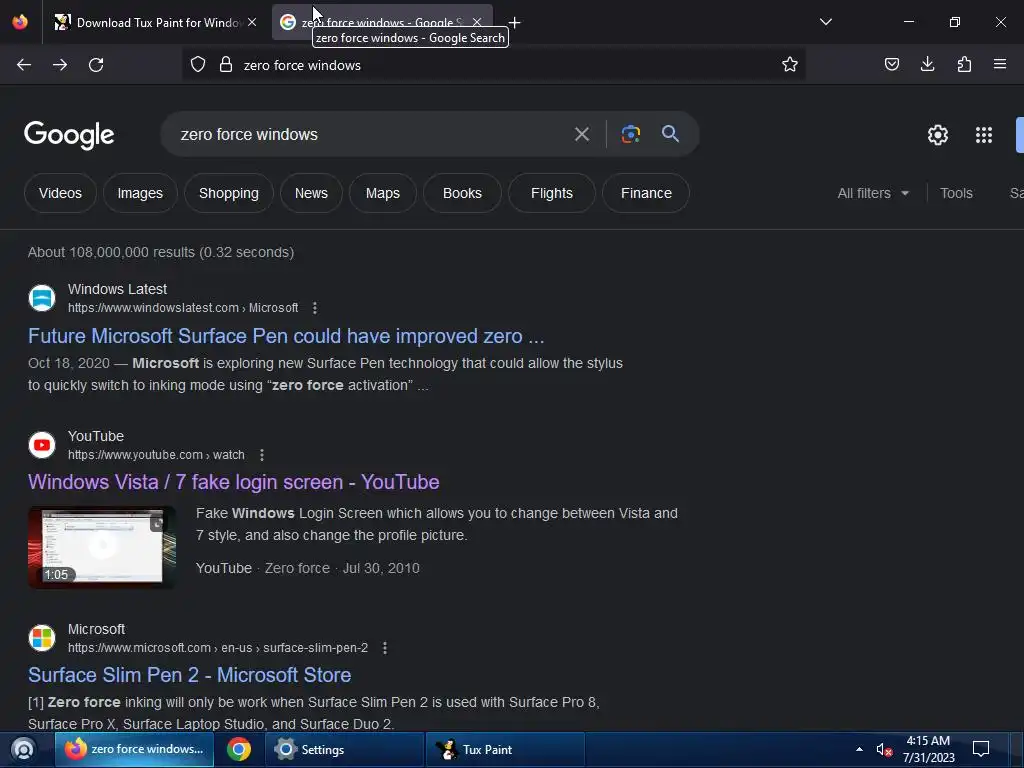Viewport: 1024px width, 768px height.
Task: Filter results by Videos
Action: tap(60, 193)
